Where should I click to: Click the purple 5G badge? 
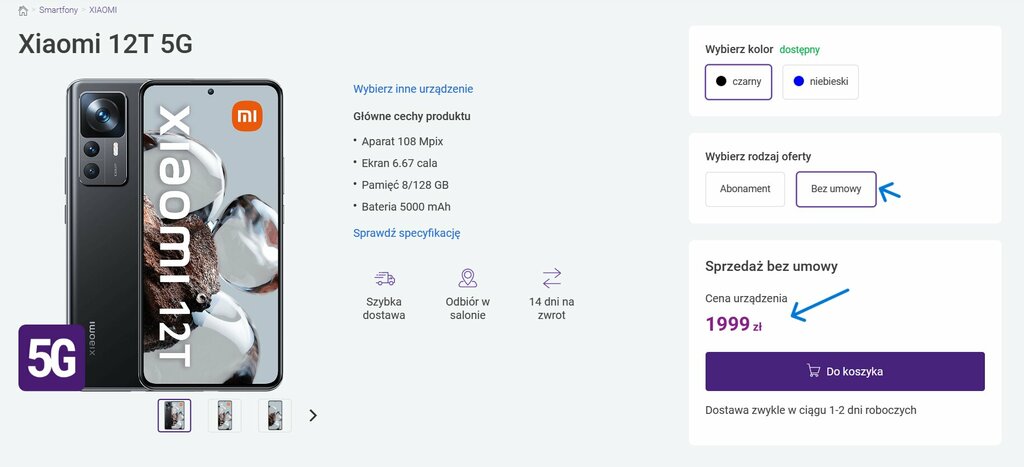click(52, 358)
